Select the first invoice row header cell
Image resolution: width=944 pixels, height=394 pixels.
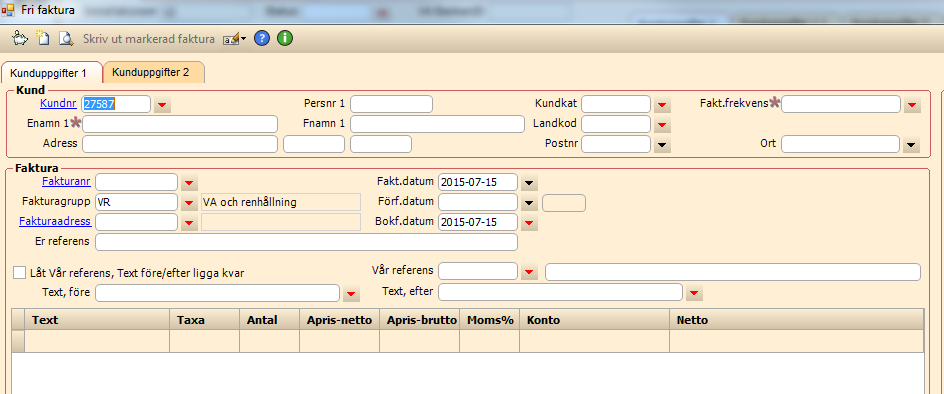pos(18,341)
